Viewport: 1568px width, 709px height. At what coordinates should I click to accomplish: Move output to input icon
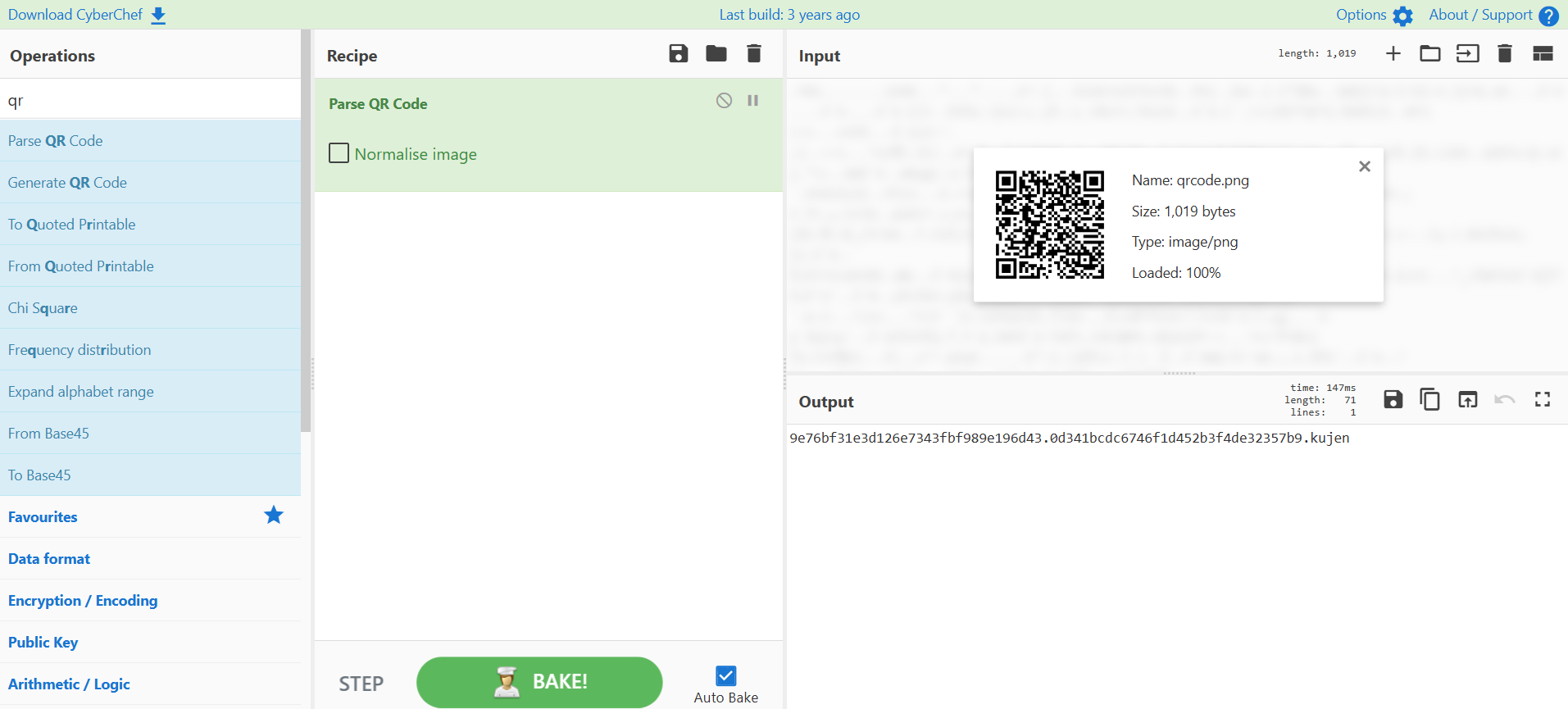click(x=1467, y=400)
